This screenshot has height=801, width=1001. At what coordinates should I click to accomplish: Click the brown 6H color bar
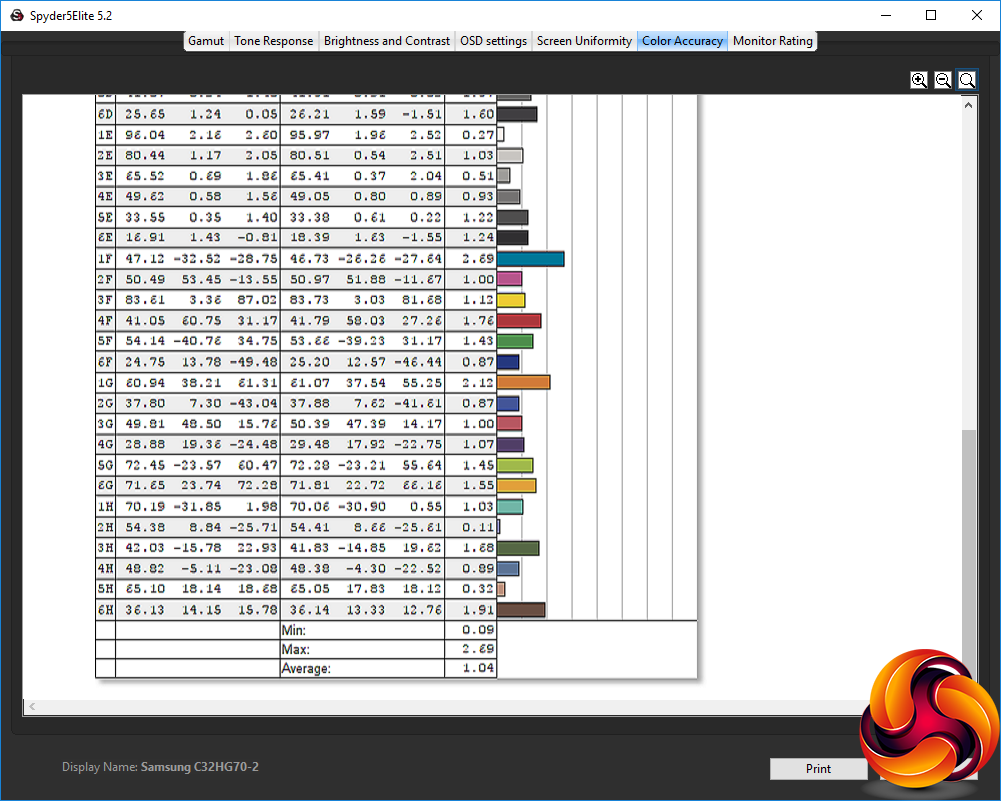521,610
